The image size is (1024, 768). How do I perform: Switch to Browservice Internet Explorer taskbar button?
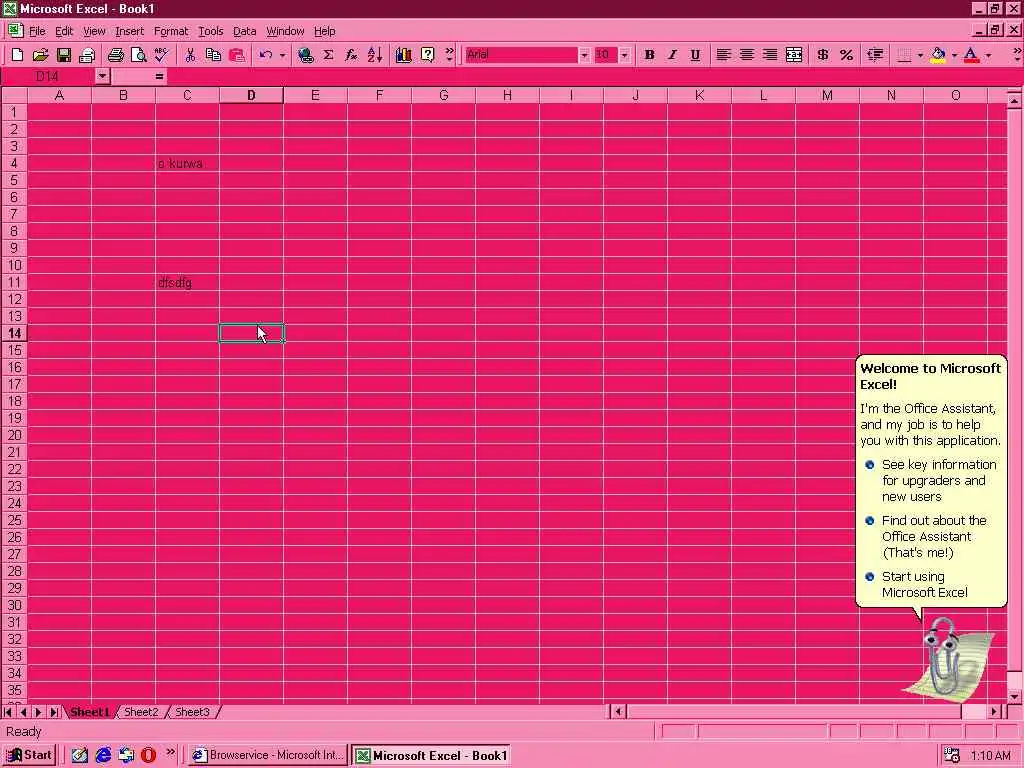(x=268, y=756)
